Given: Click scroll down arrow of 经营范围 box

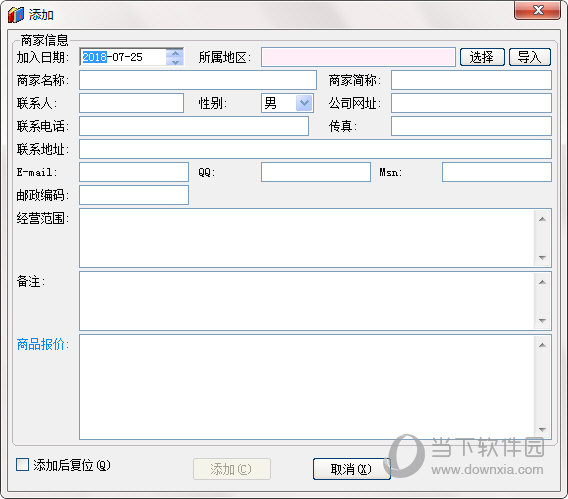Looking at the screenshot, I should click(542, 257).
